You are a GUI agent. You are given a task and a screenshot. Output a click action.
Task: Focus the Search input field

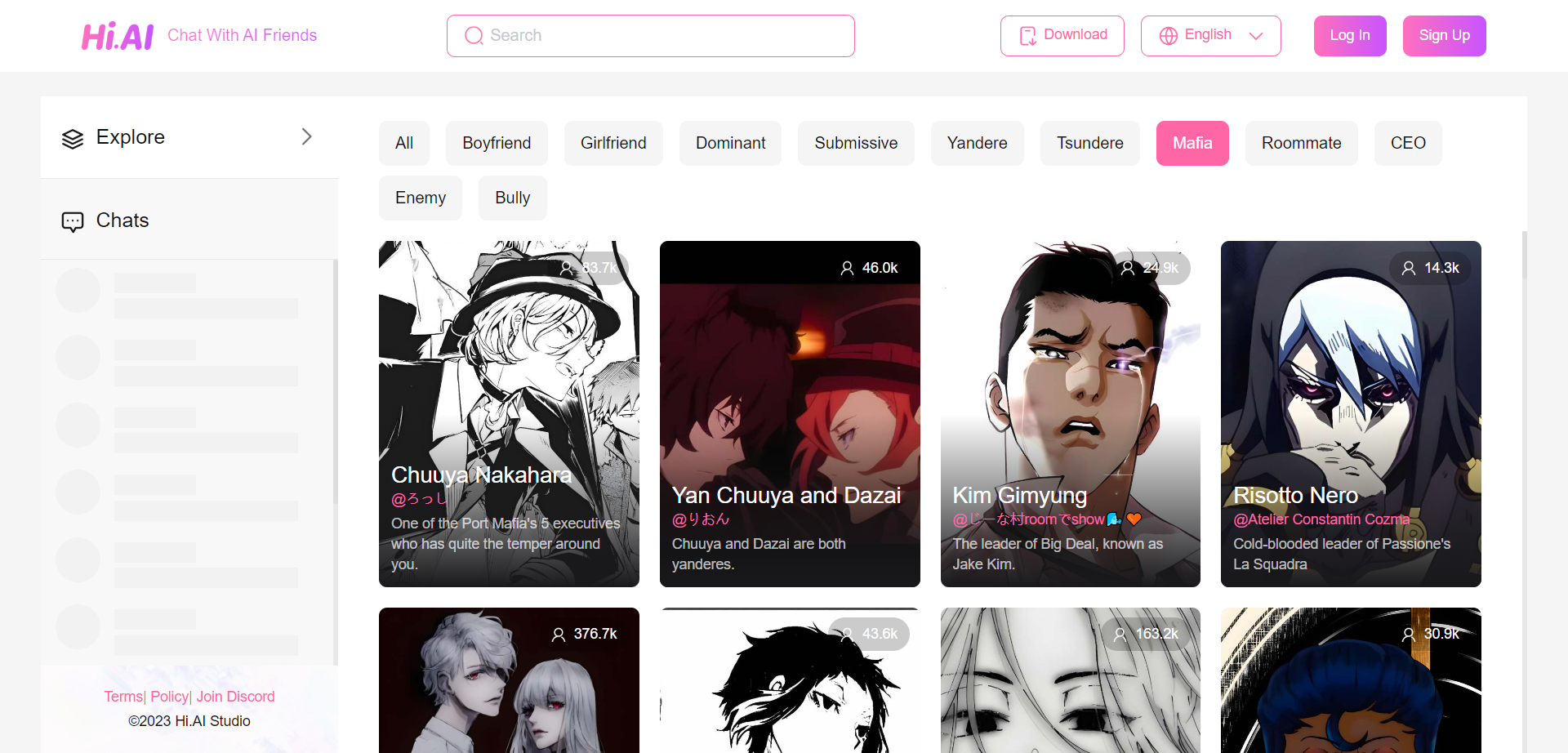pyautogui.click(x=651, y=36)
